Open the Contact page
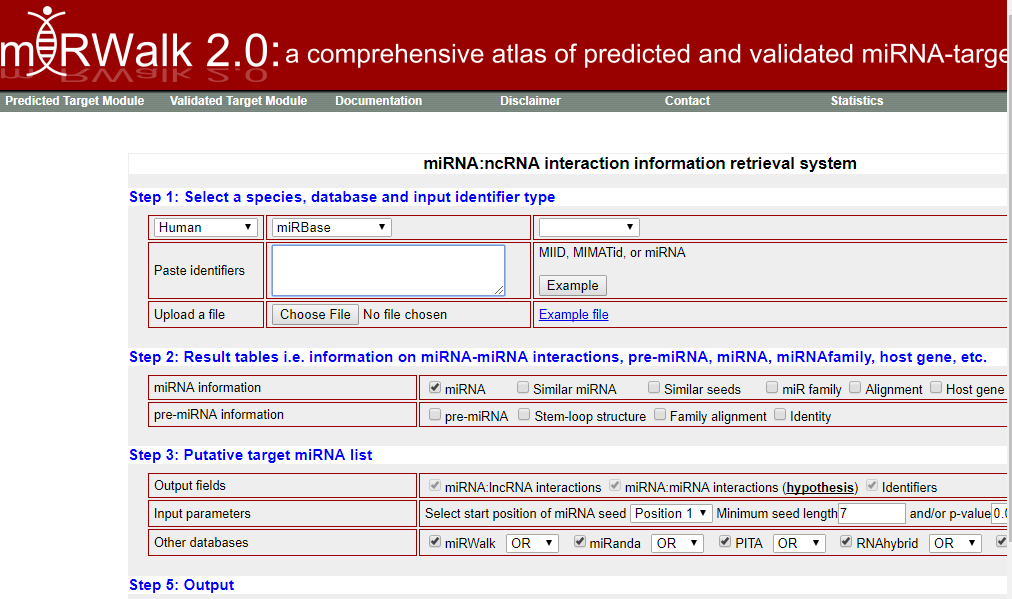Viewport: 1012px width, 599px height. click(687, 101)
